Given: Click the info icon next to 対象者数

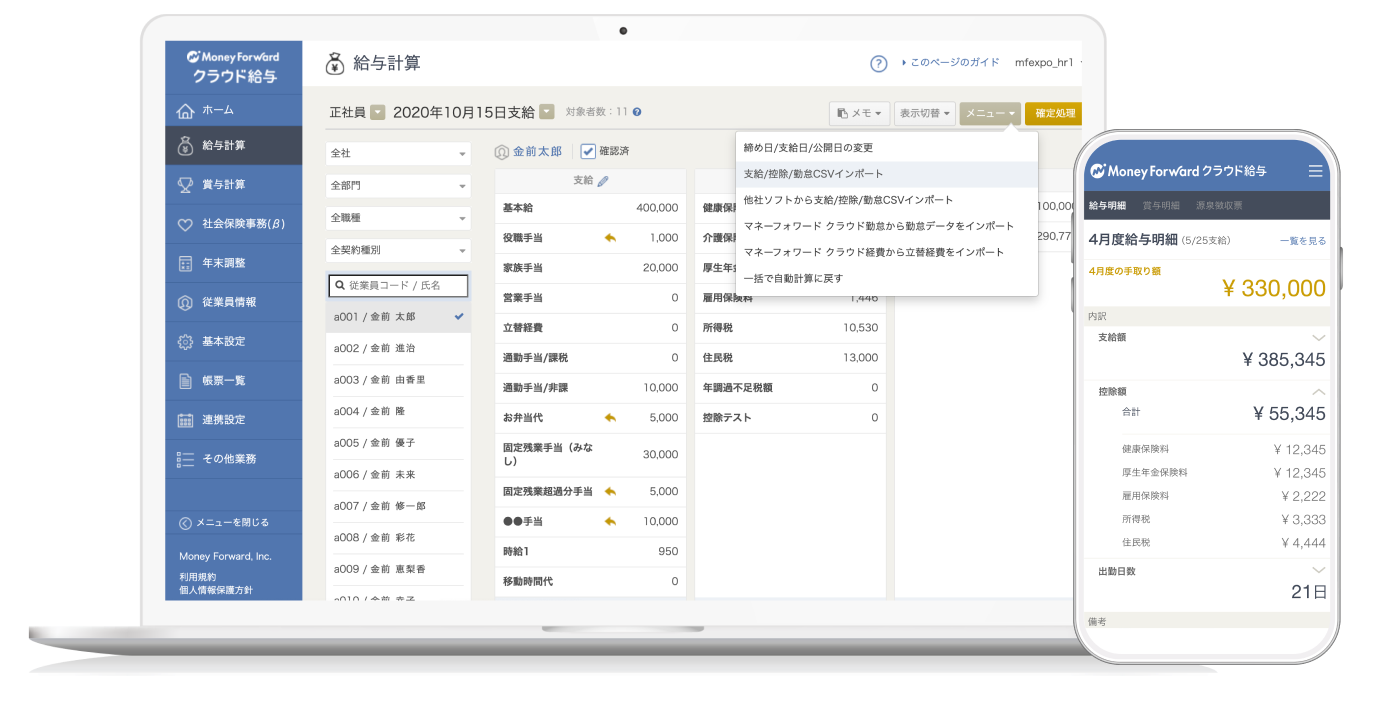Looking at the screenshot, I should pyautogui.click(x=637, y=112).
